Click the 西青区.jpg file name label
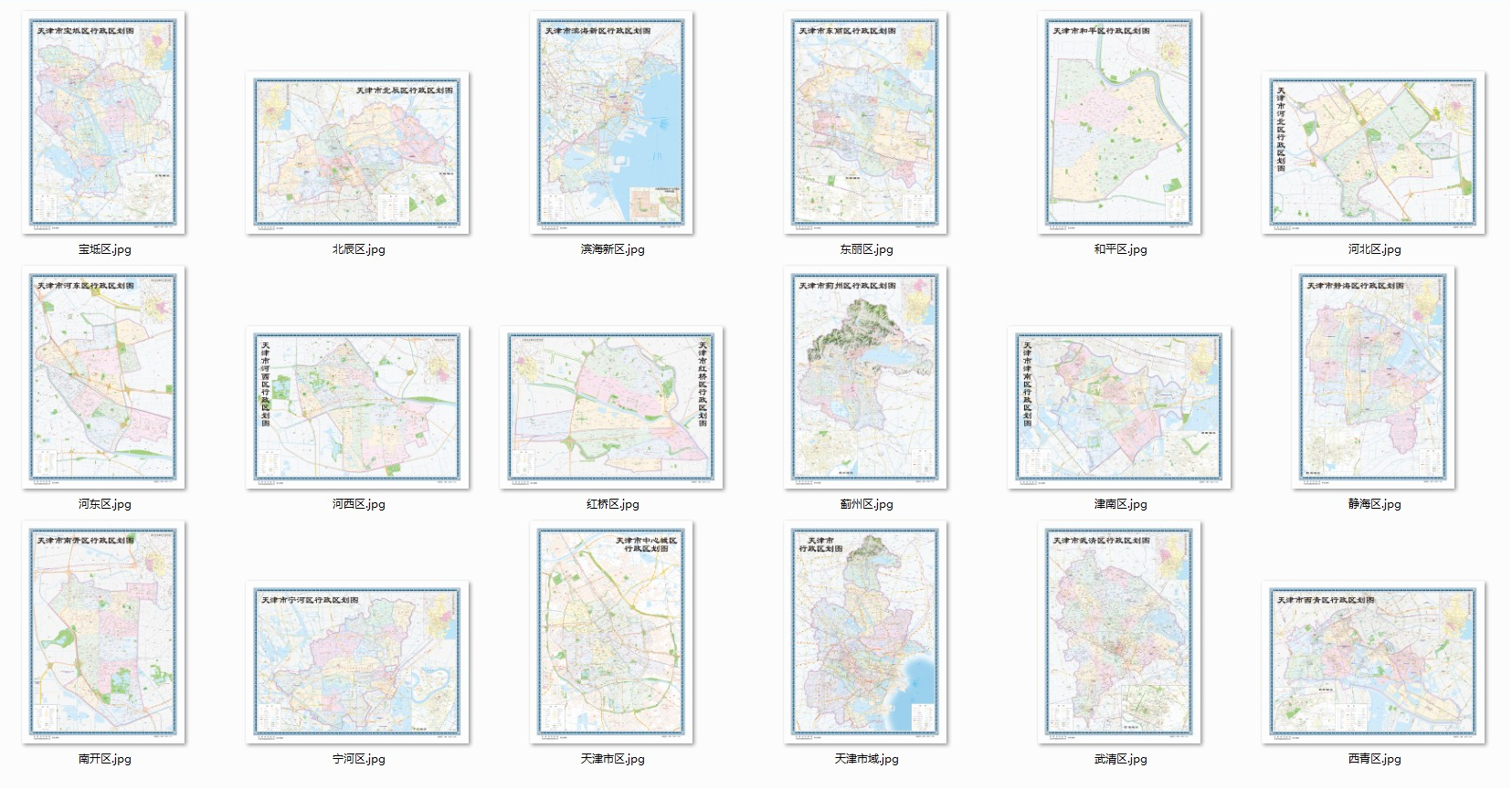1512x790 pixels. [1374, 759]
